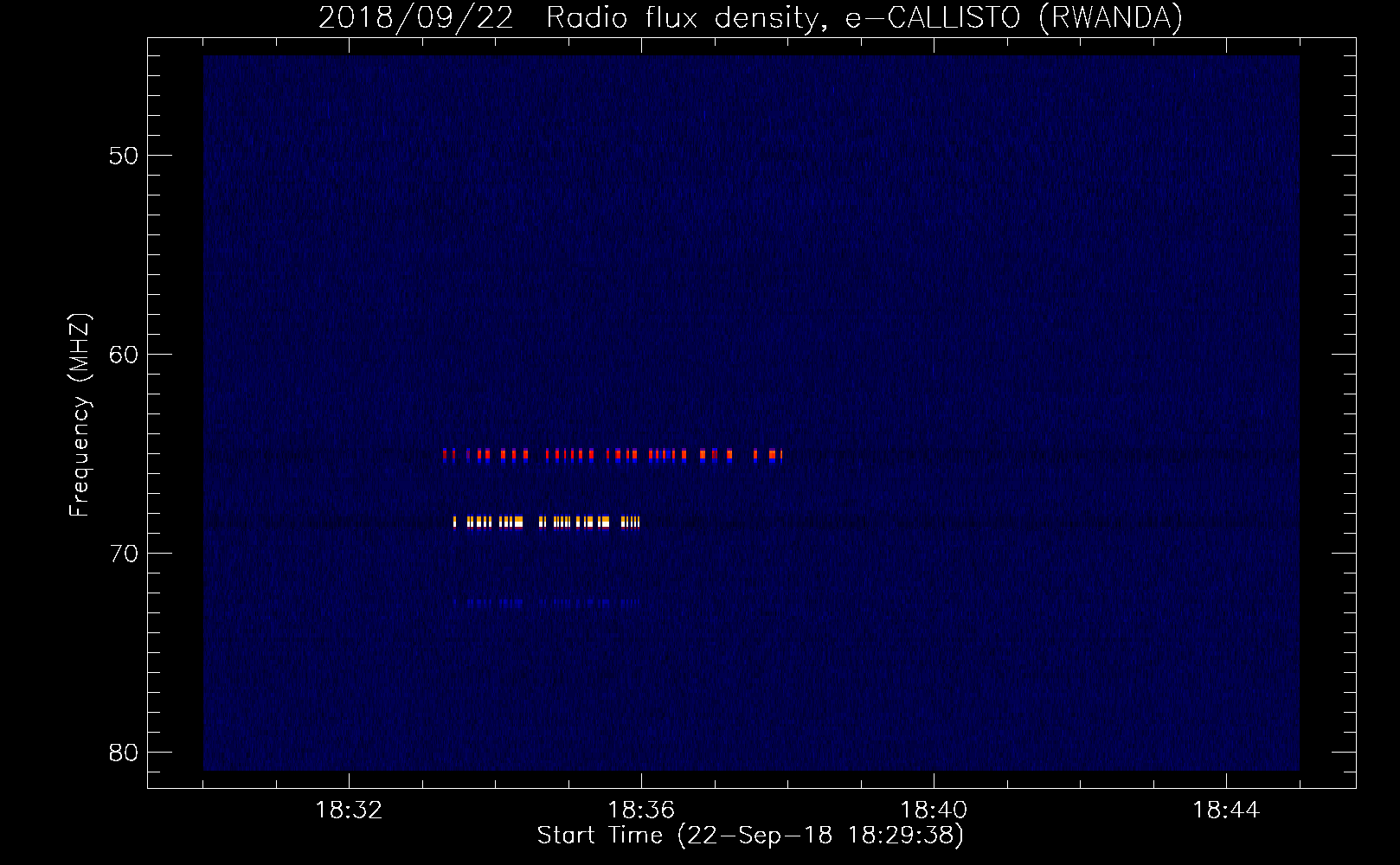1400x865 pixels.
Task: Click the 18:36 time tick label
Action: [641, 811]
